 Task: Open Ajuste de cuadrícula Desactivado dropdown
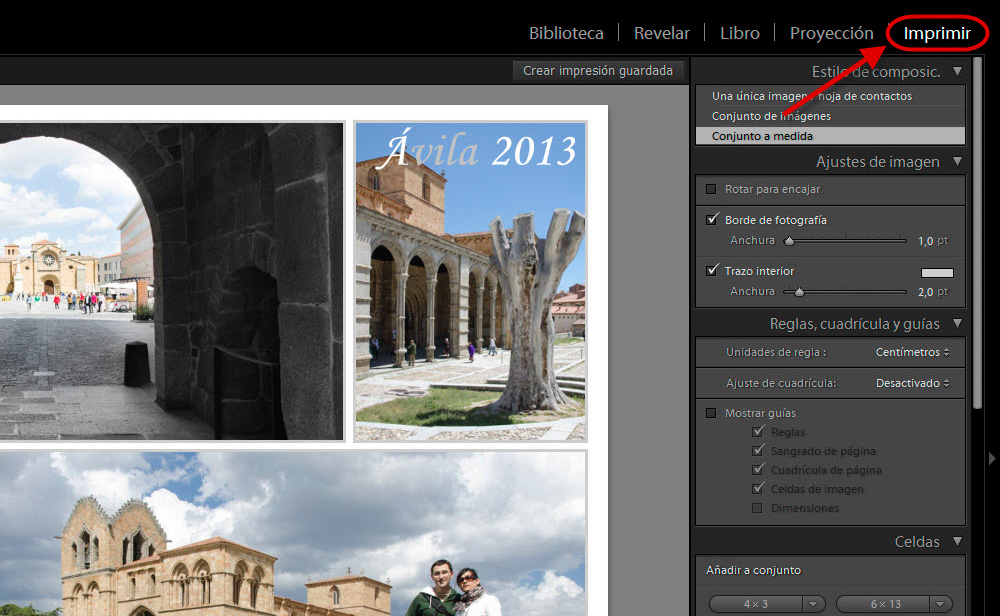click(912, 383)
